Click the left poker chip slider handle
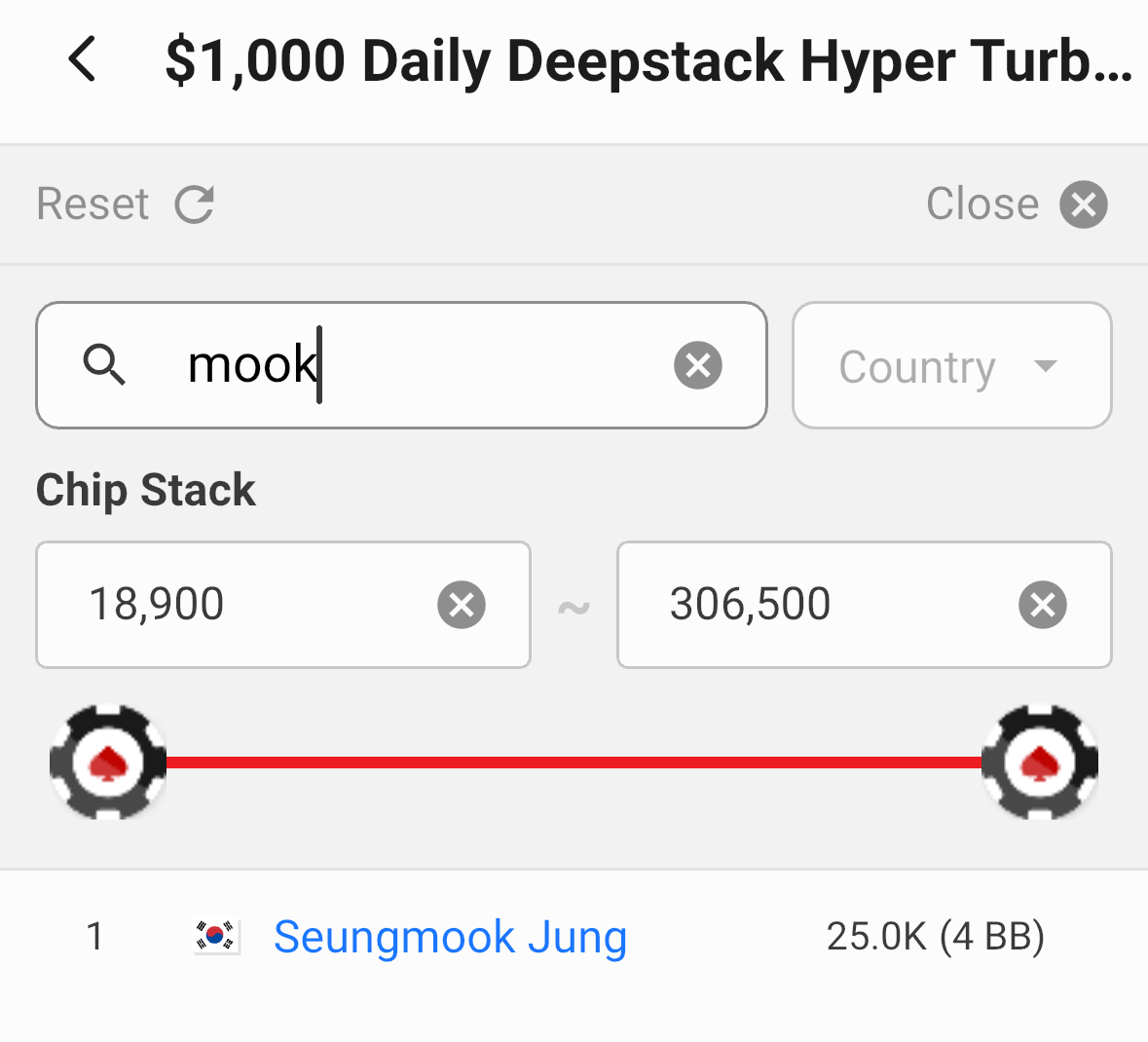The image size is (1148, 1042). click(x=108, y=763)
